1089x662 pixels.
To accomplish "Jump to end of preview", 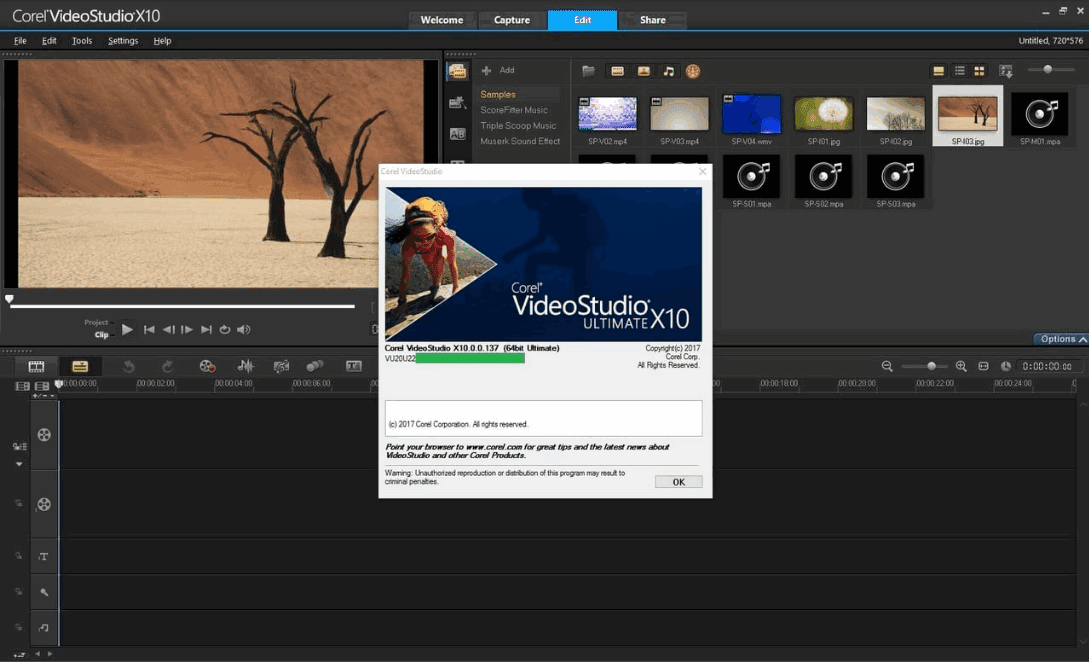I will [x=206, y=329].
